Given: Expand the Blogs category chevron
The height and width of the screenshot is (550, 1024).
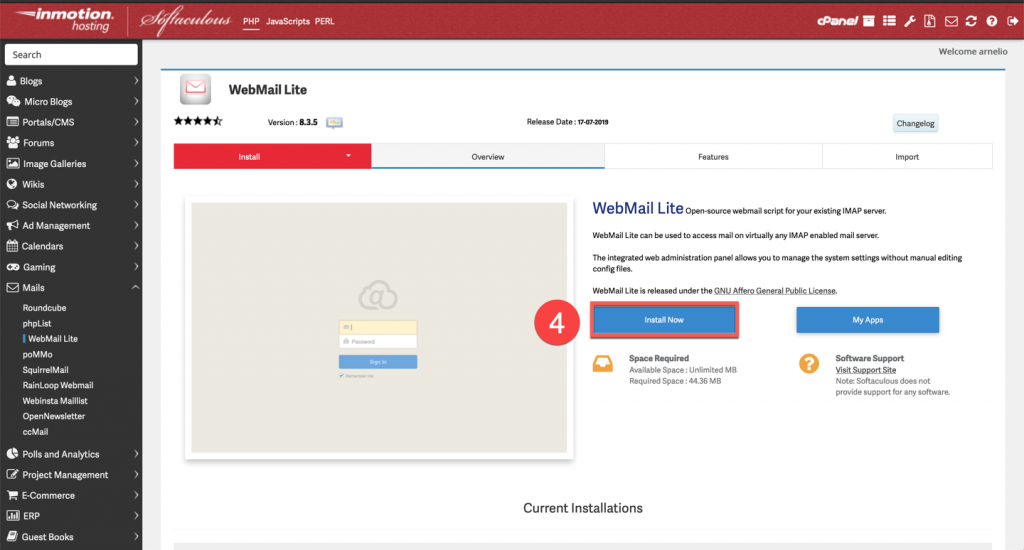Looking at the screenshot, I should tap(136, 80).
